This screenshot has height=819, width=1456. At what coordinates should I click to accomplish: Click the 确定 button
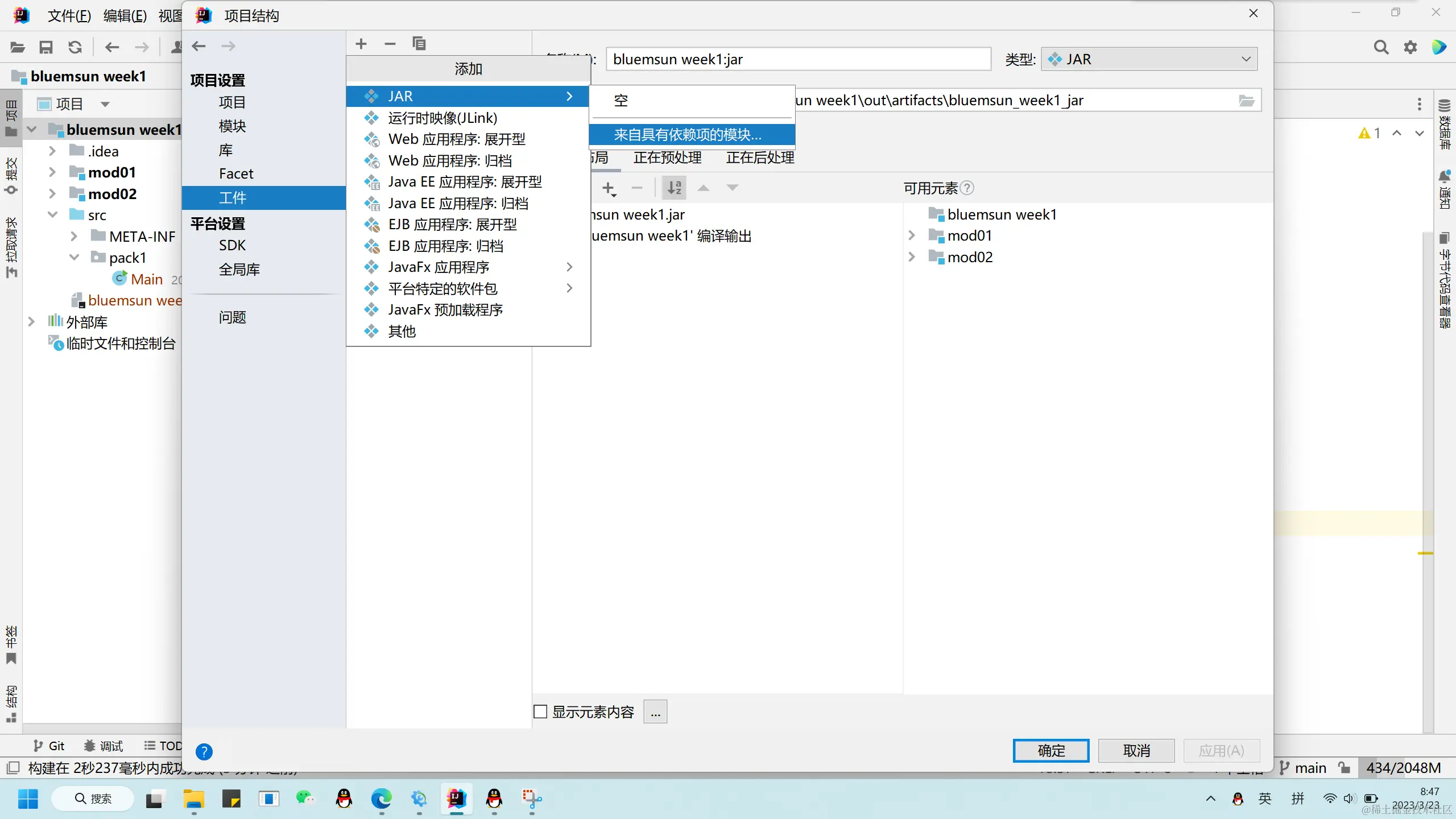1050,751
